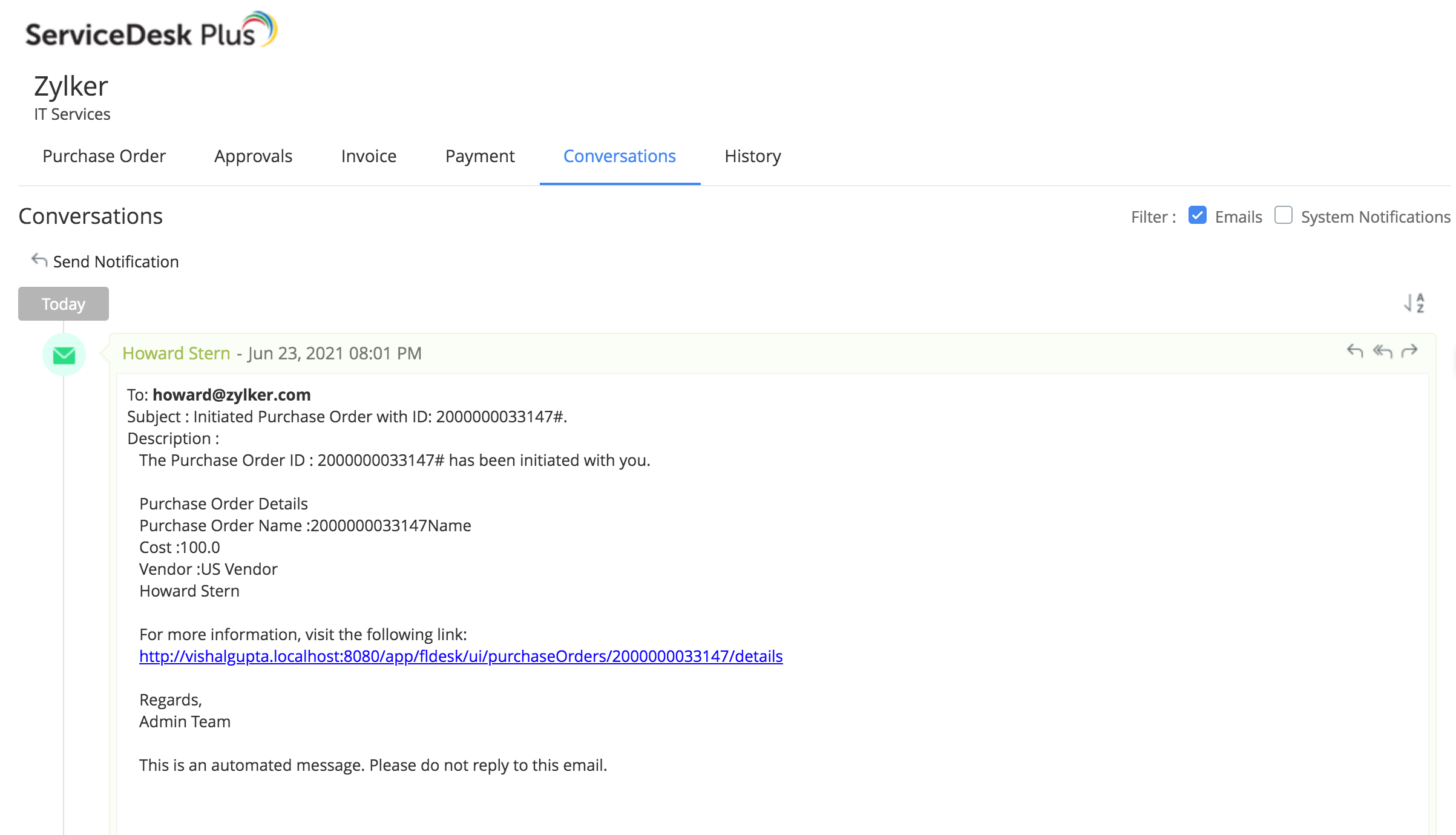Open the purchaseOrders details hyperlink

pyautogui.click(x=461, y=656)
